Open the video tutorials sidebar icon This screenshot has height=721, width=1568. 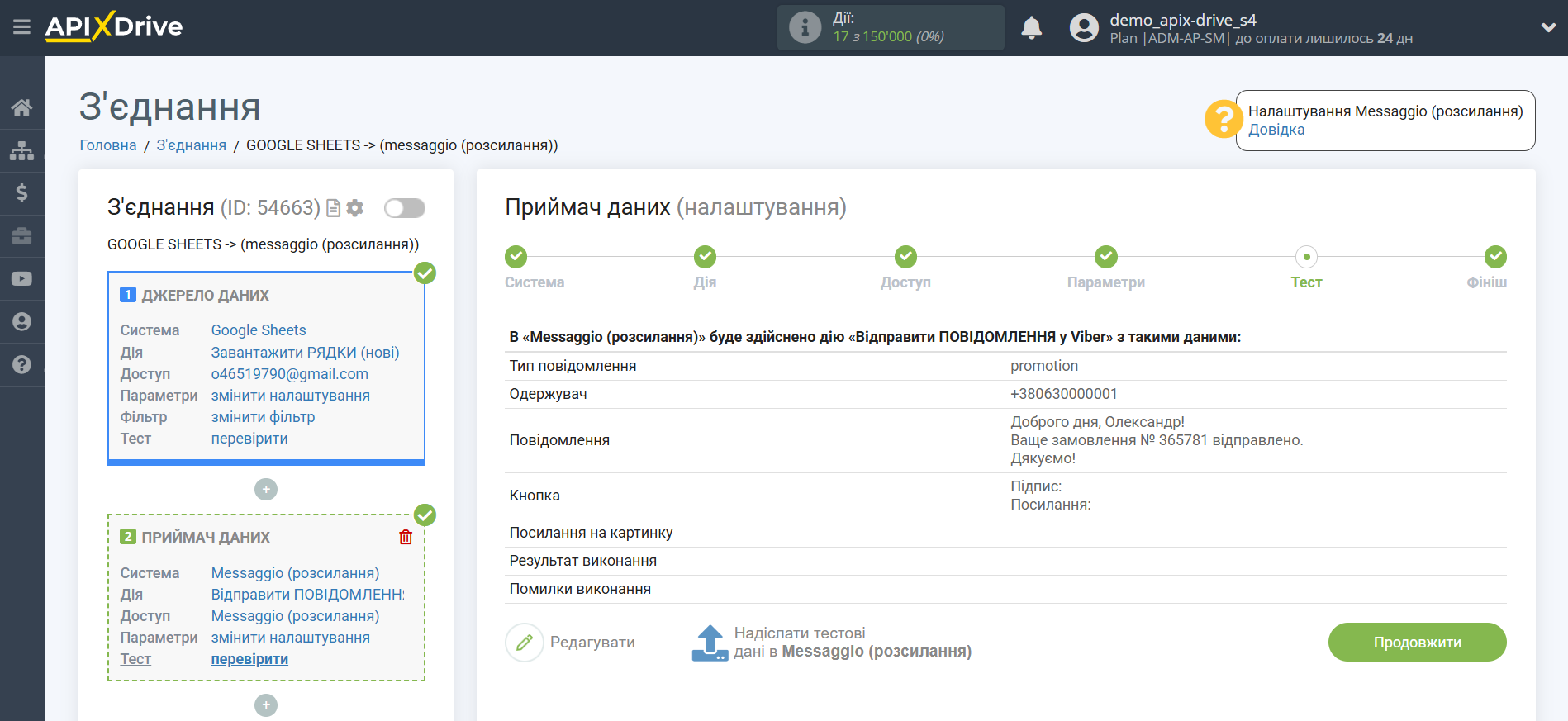tap(22, 279)
